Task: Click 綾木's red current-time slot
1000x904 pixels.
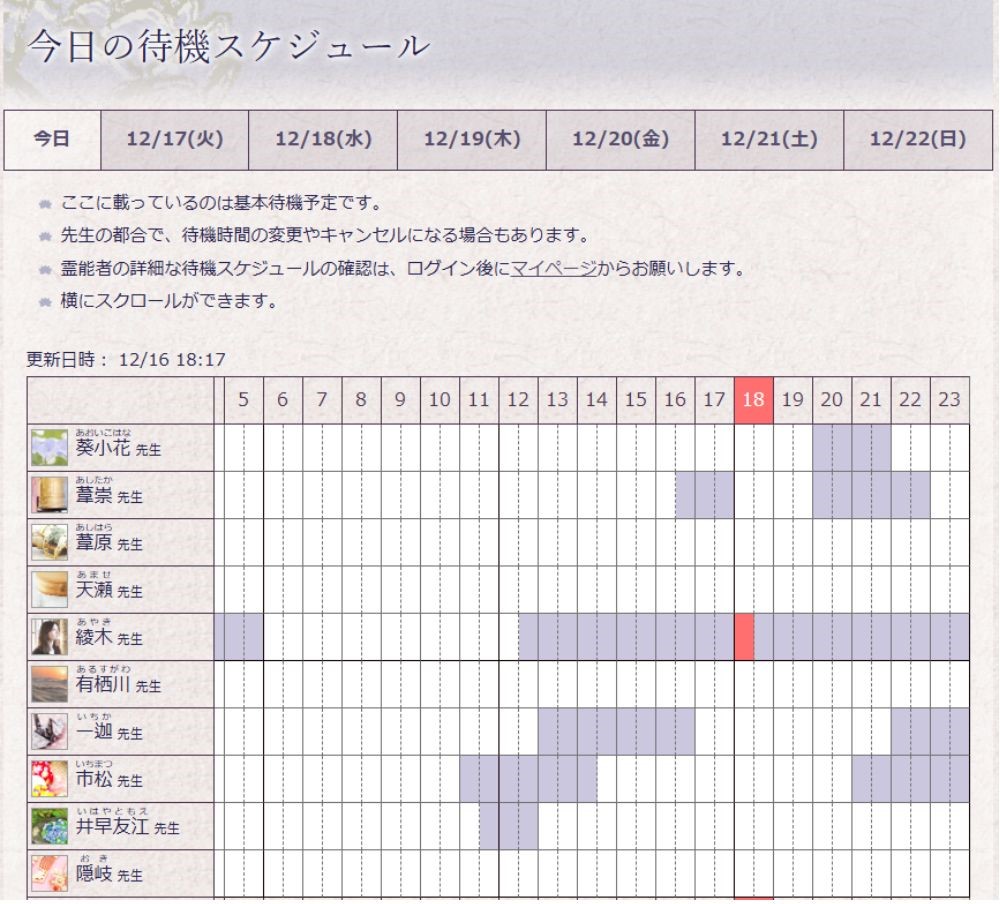Action: pyautogui.click(x=744, y=637)
